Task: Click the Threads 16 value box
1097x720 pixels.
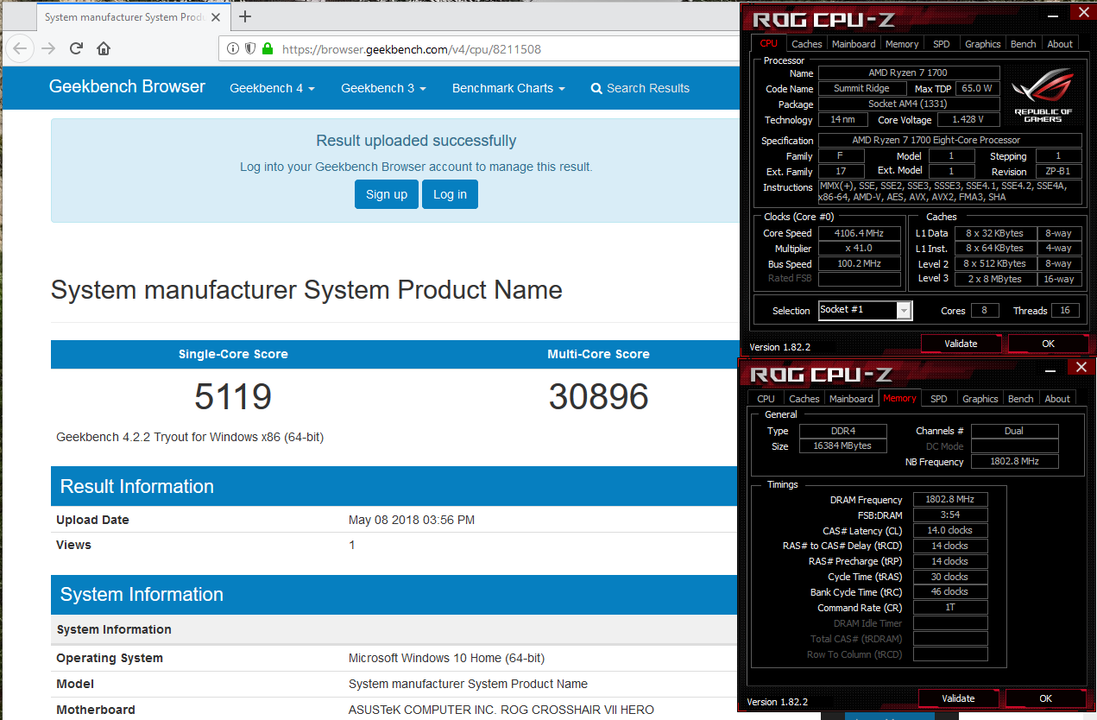Action: click(1065, 310)
